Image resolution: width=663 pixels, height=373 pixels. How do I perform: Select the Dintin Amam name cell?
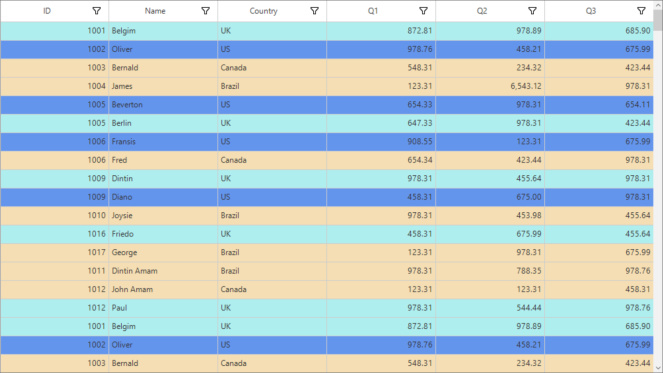[163, 271]
